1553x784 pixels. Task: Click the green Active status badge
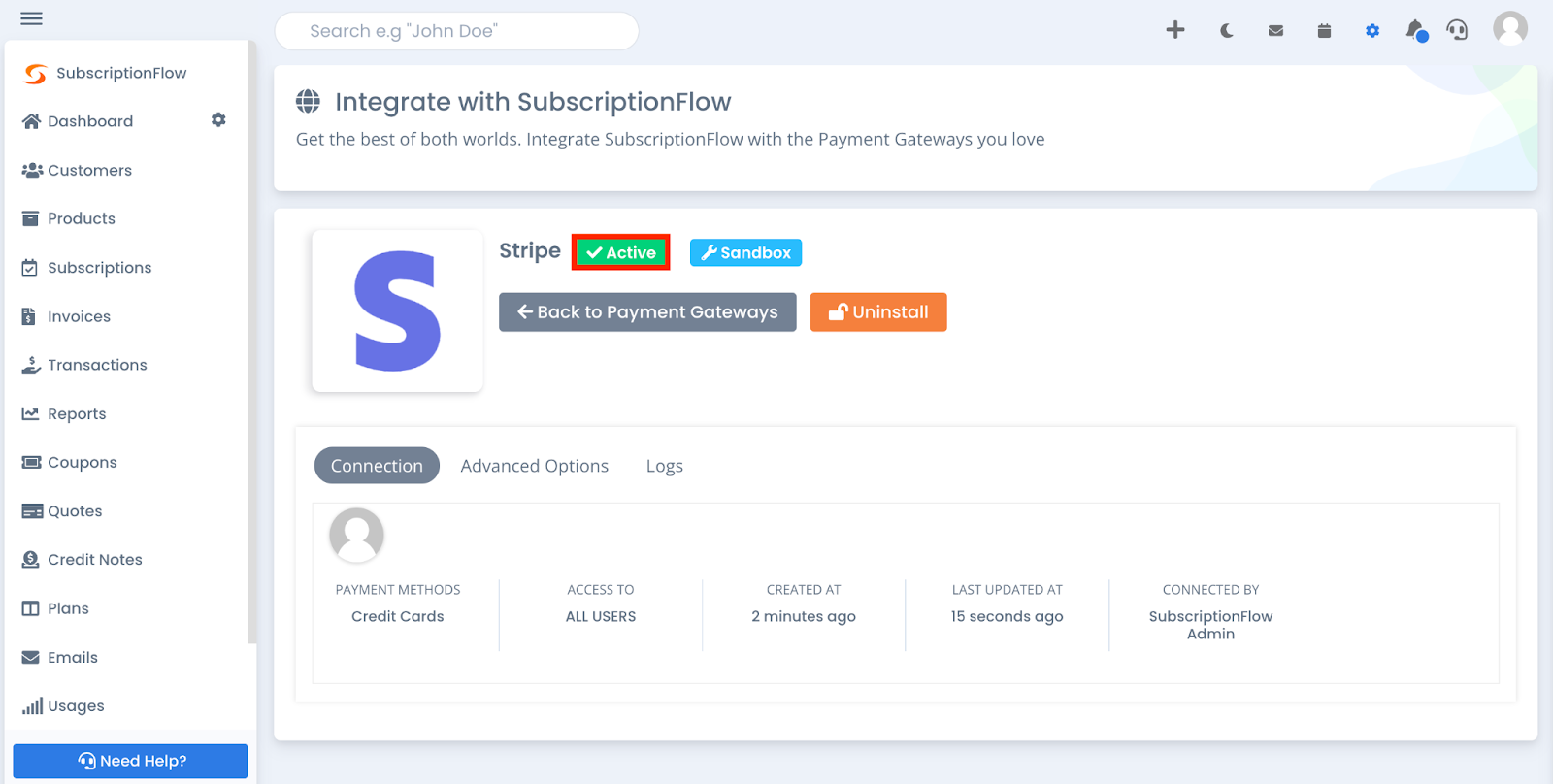621,252
